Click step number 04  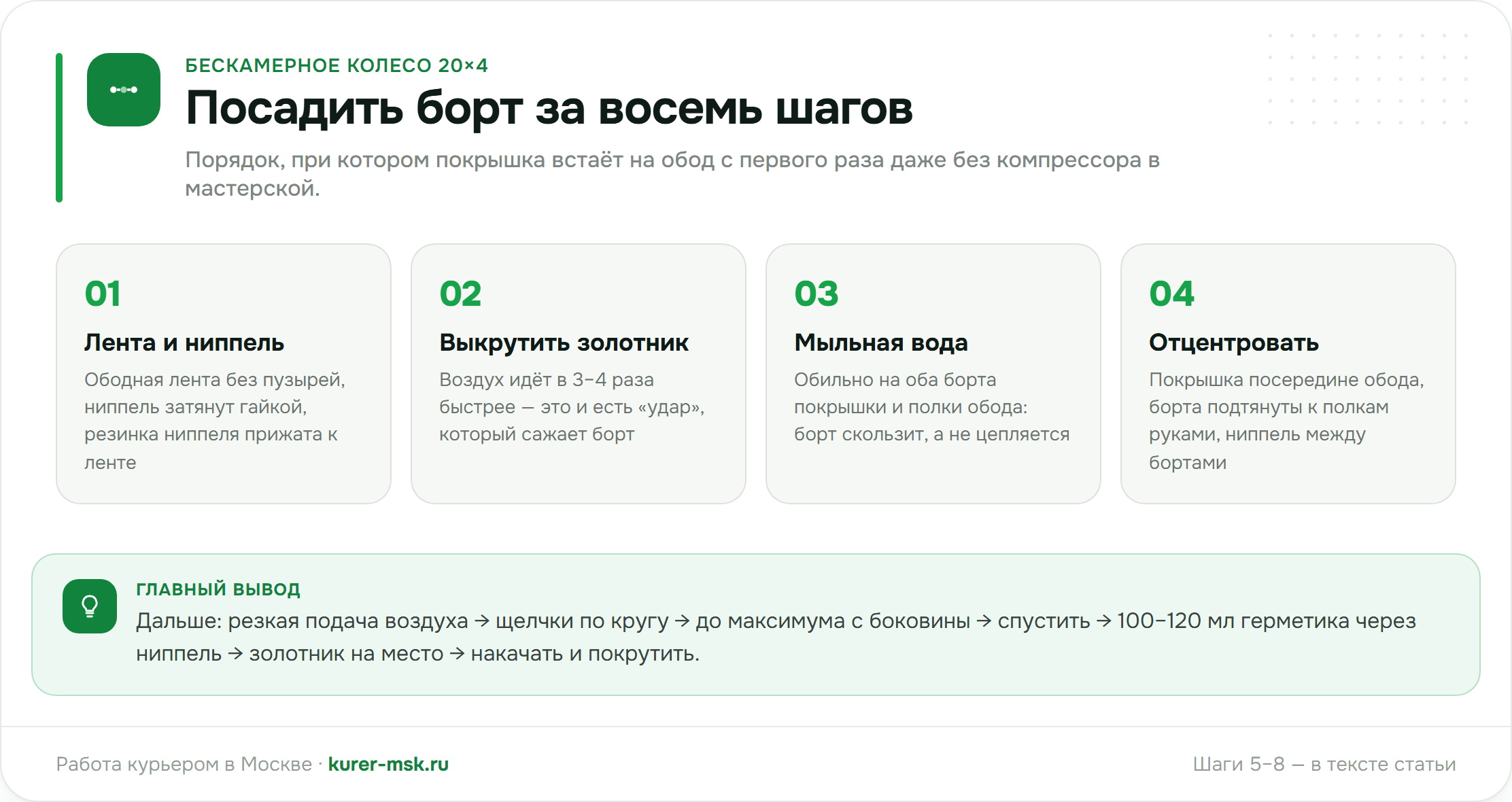[x=1172, y=294]
